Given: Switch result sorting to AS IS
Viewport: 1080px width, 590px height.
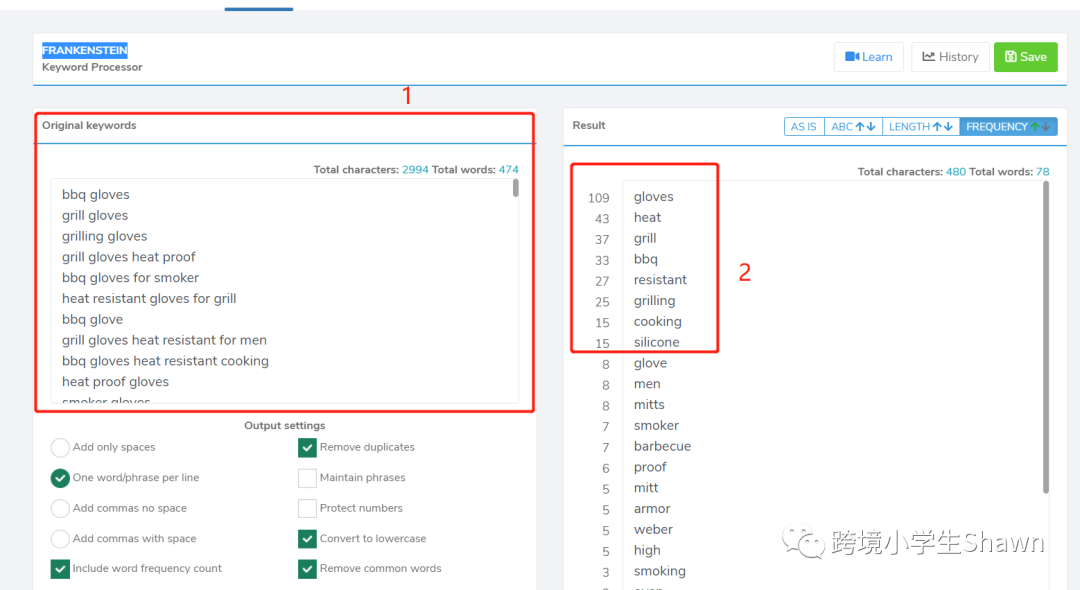Looking at the screenshot, I should coord(803,127).
